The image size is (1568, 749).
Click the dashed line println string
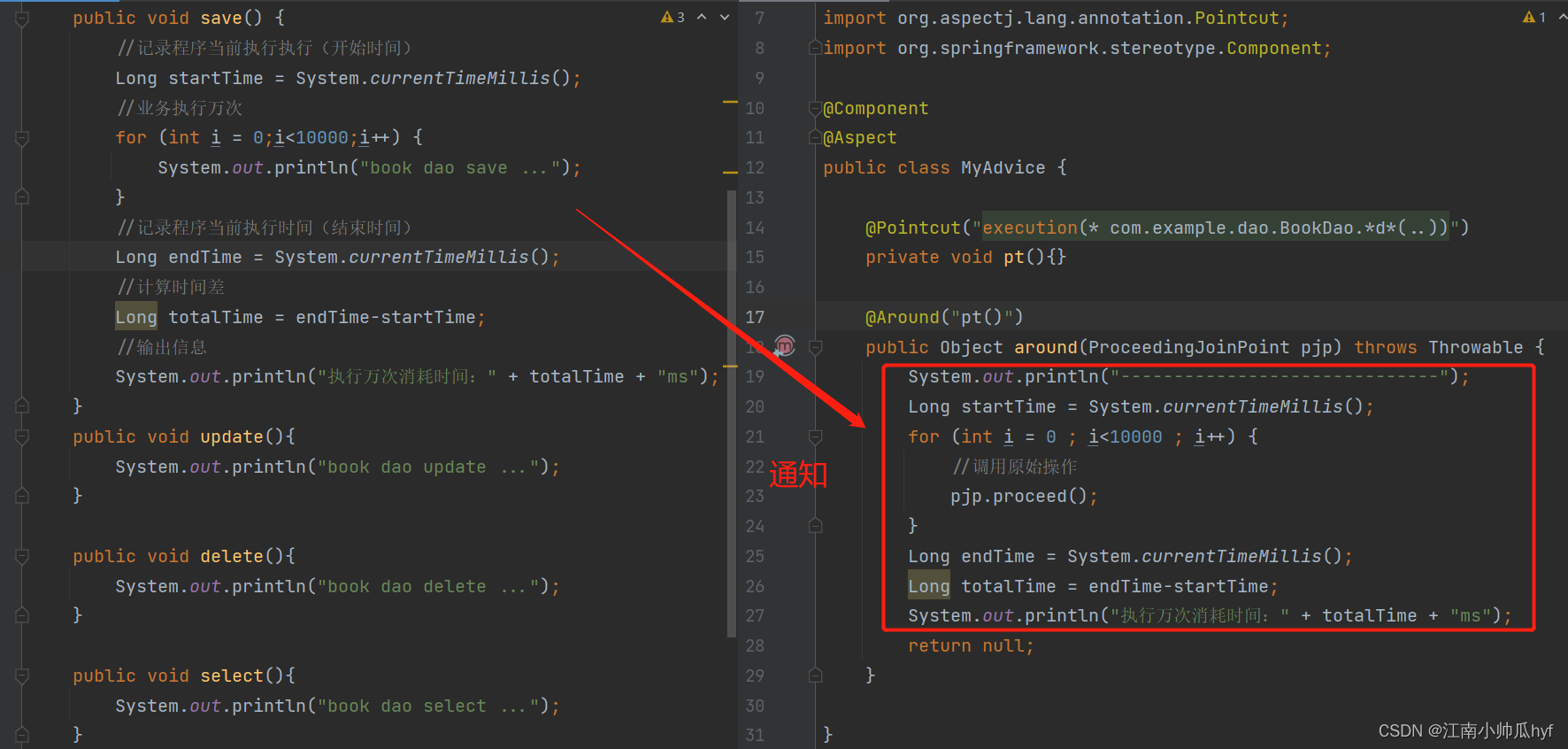(1279, 376)
